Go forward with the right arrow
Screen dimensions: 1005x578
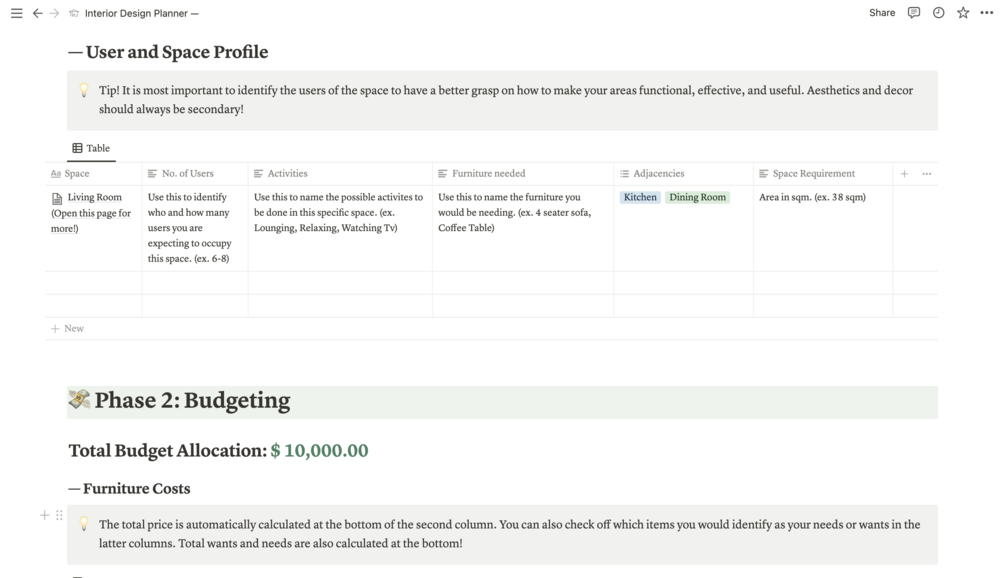(x=54, y=13)
